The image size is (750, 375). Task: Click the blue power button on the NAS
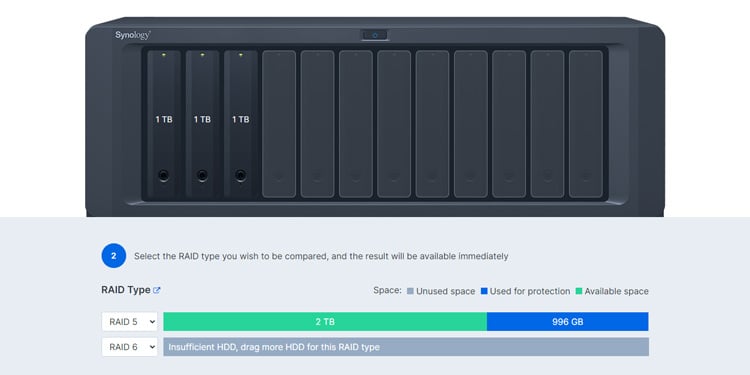[x=375, y=35]
